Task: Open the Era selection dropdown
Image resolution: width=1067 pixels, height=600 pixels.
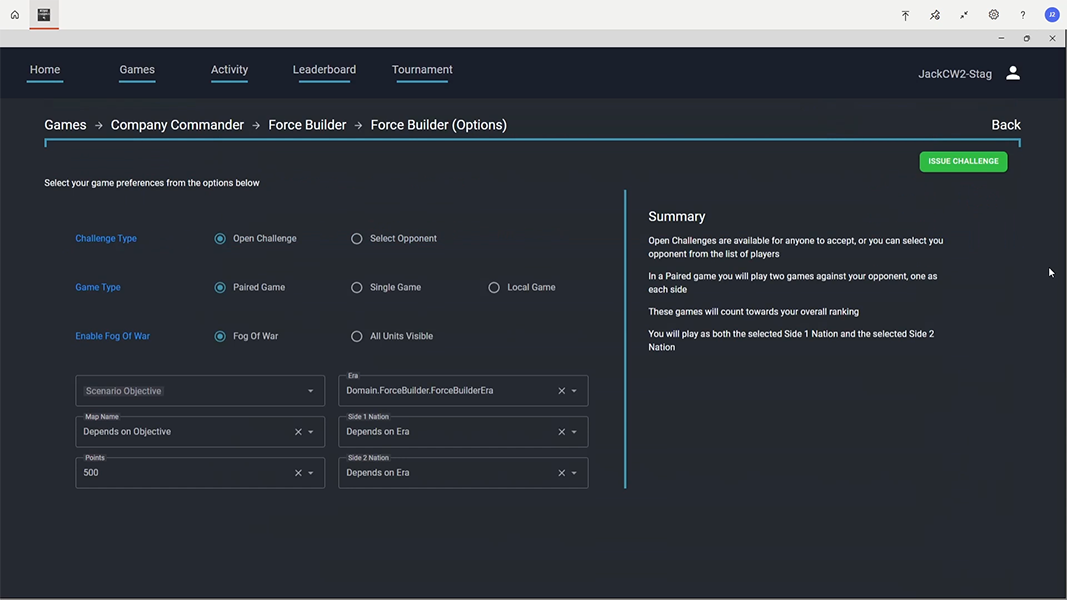Action: point(576,390)
